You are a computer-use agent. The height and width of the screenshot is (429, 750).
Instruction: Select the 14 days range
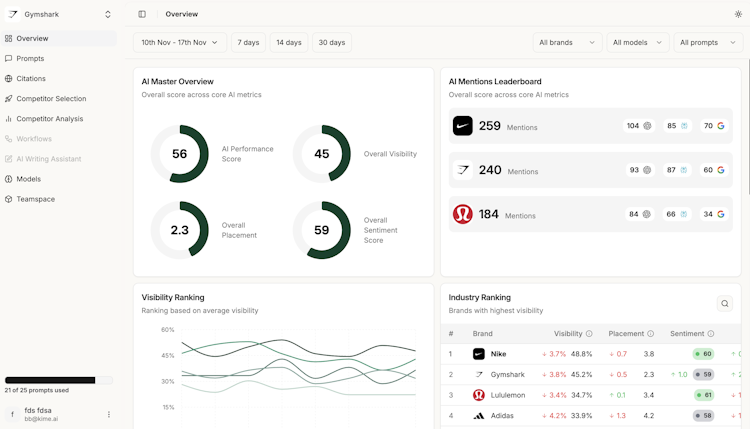point(289,43)
